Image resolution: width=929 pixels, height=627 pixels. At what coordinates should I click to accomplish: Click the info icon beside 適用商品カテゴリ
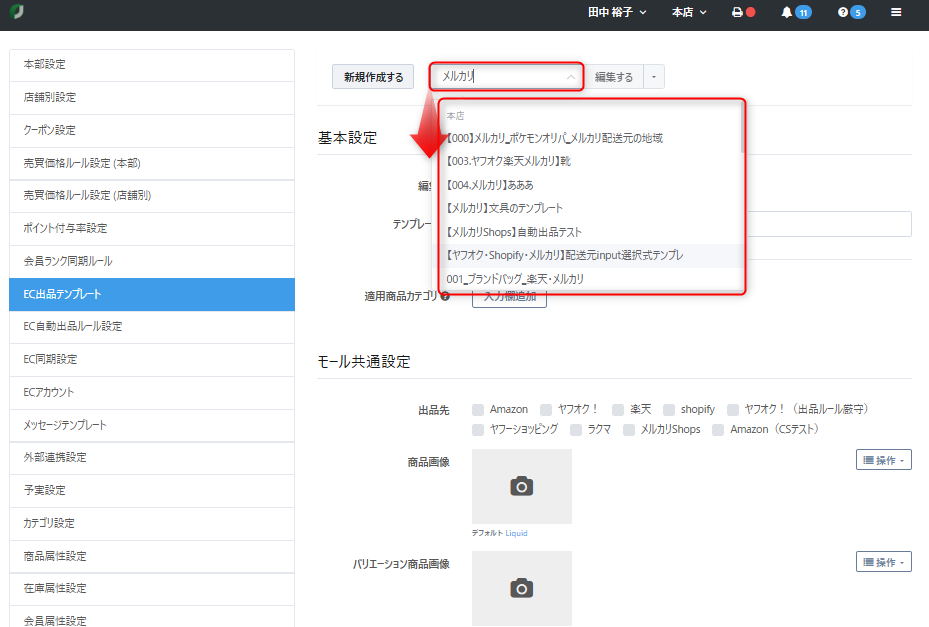click(x=445, y=296)
